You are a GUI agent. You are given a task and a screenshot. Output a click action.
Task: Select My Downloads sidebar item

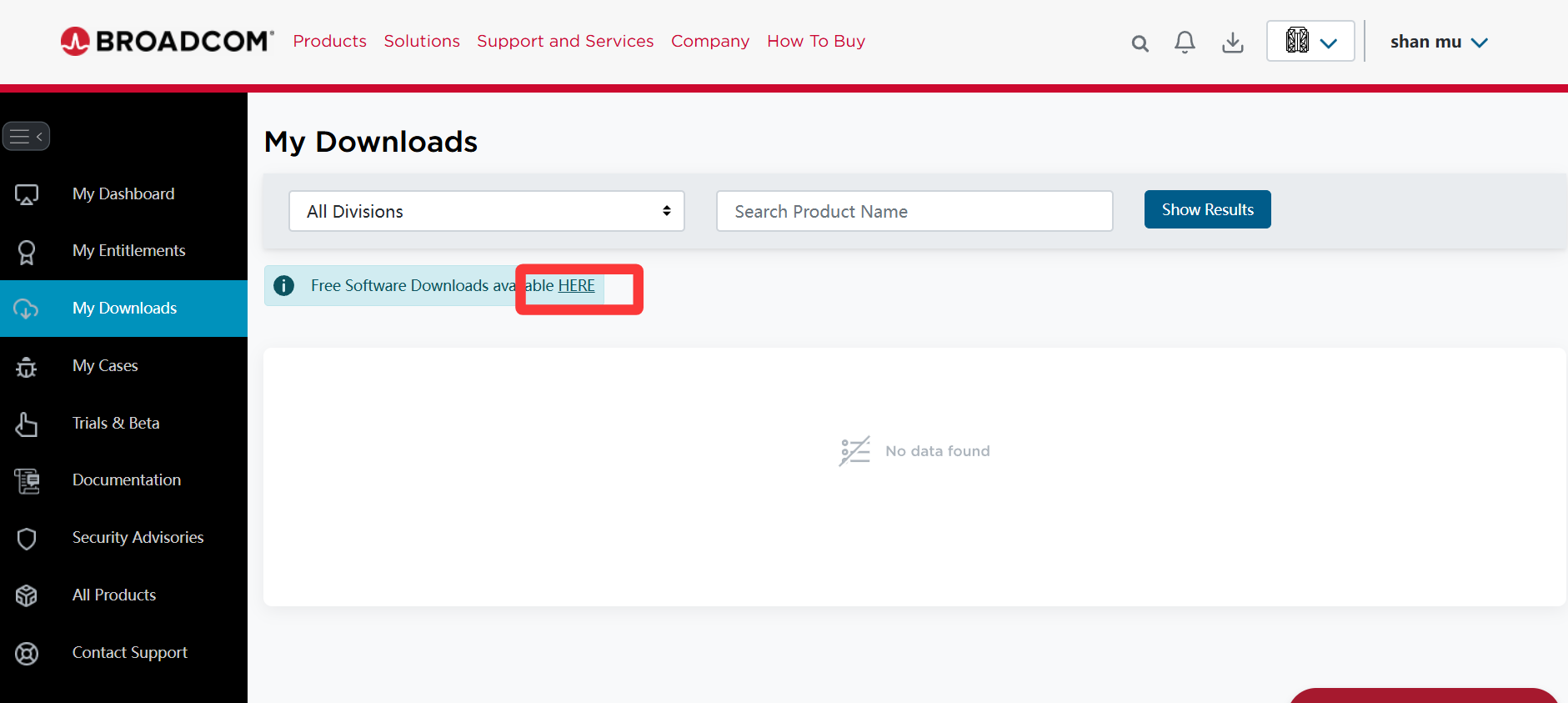click(x=123, y=308)
